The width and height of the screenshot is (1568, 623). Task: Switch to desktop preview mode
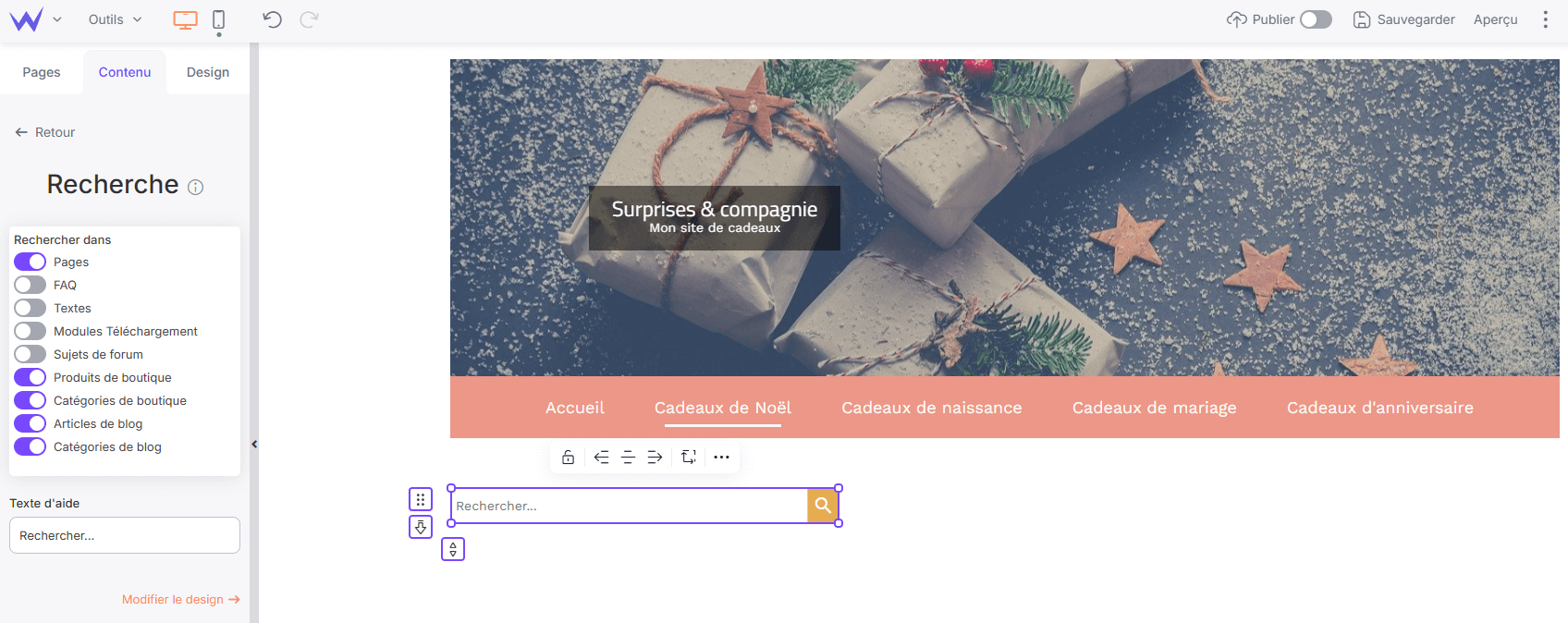pos(185,19)
